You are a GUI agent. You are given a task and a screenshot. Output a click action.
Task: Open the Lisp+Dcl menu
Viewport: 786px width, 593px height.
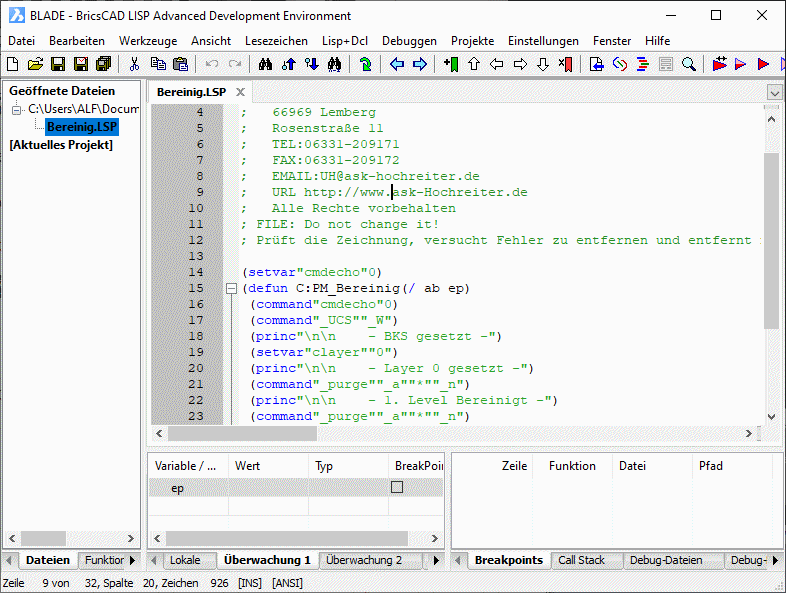(x=345, y=41)
